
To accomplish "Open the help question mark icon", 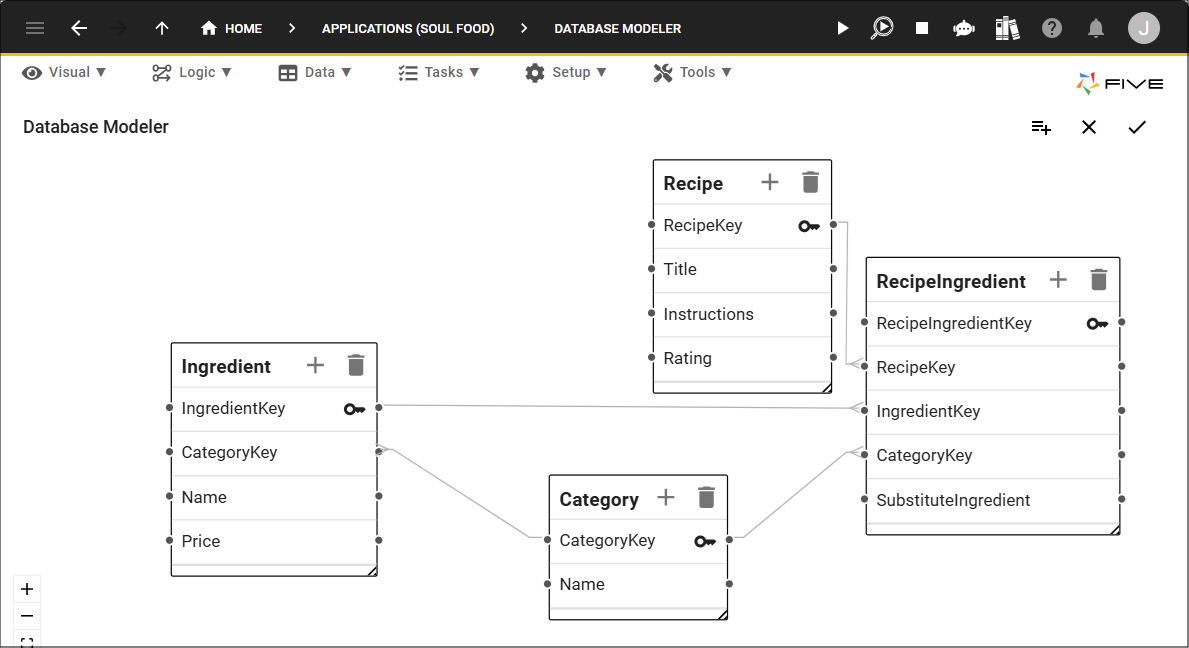I will [1052, 29].
